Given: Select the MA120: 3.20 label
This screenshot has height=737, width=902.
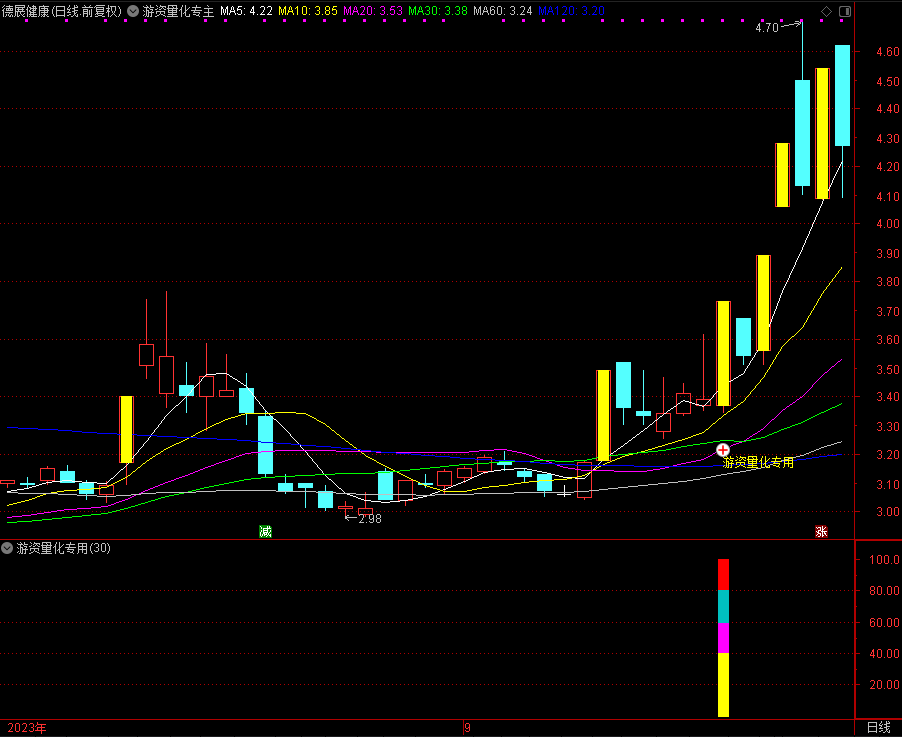Looking at the screenshot, I should click(571, 11).
